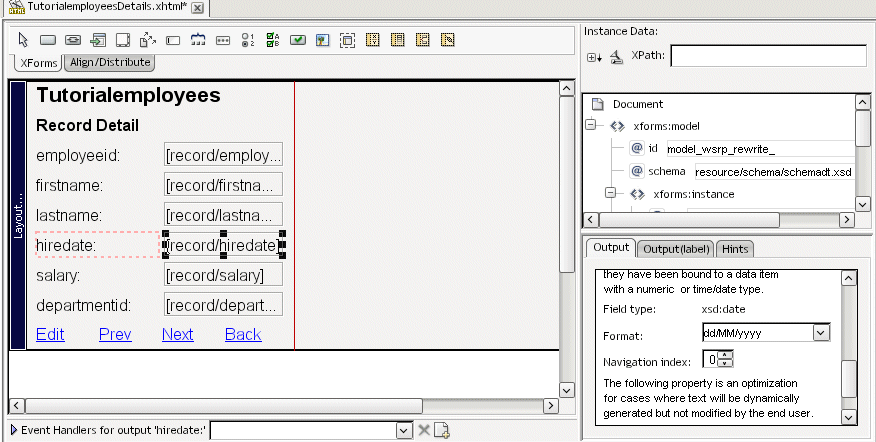Image resolution: width=876 pixels, height=442 pixels.
Task: Click the @ icon next to id
Action: (637, 148)
